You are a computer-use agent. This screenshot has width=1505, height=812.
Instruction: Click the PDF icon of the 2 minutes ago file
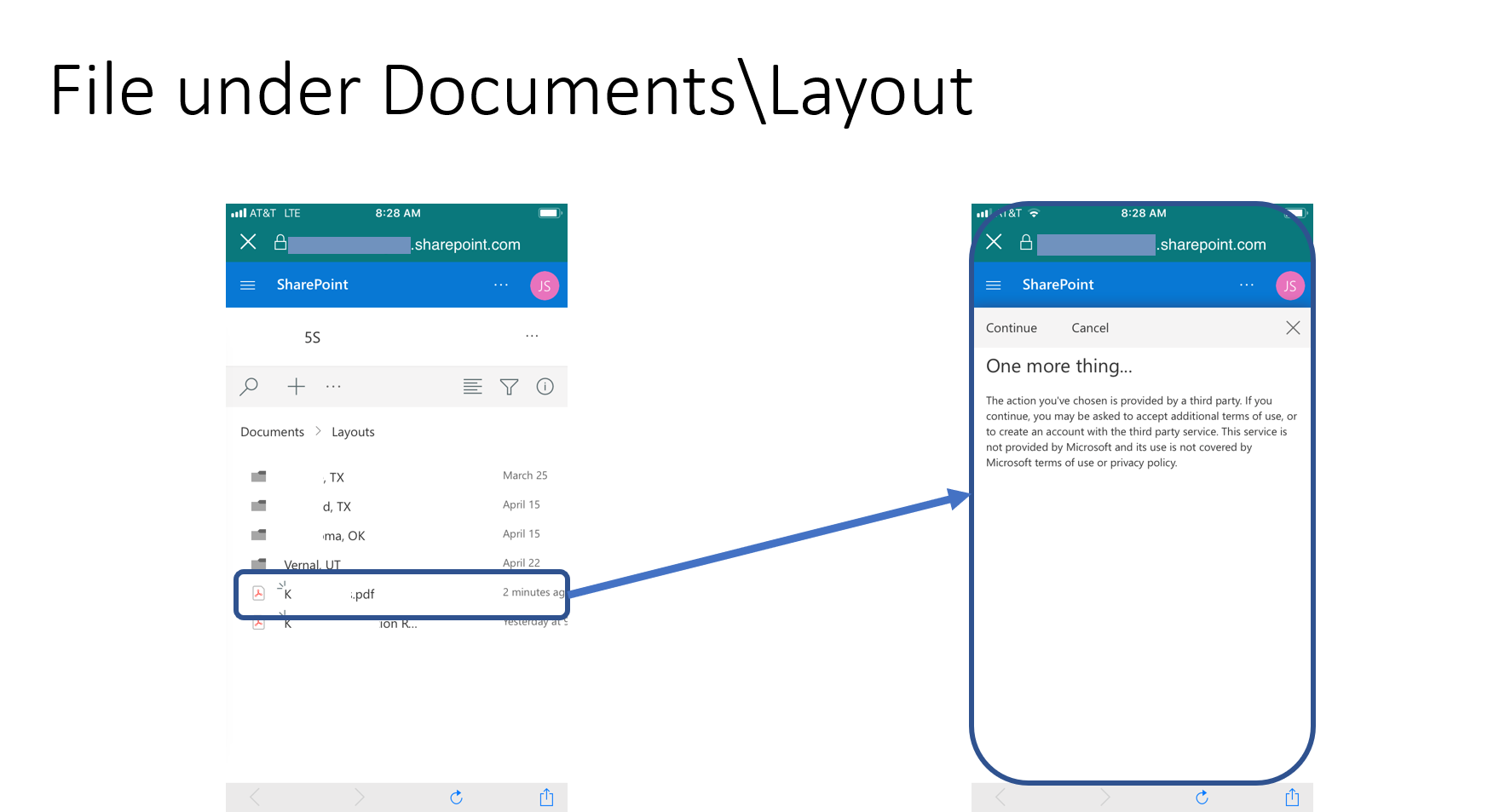pyautogui.click(x=258, y=593)
